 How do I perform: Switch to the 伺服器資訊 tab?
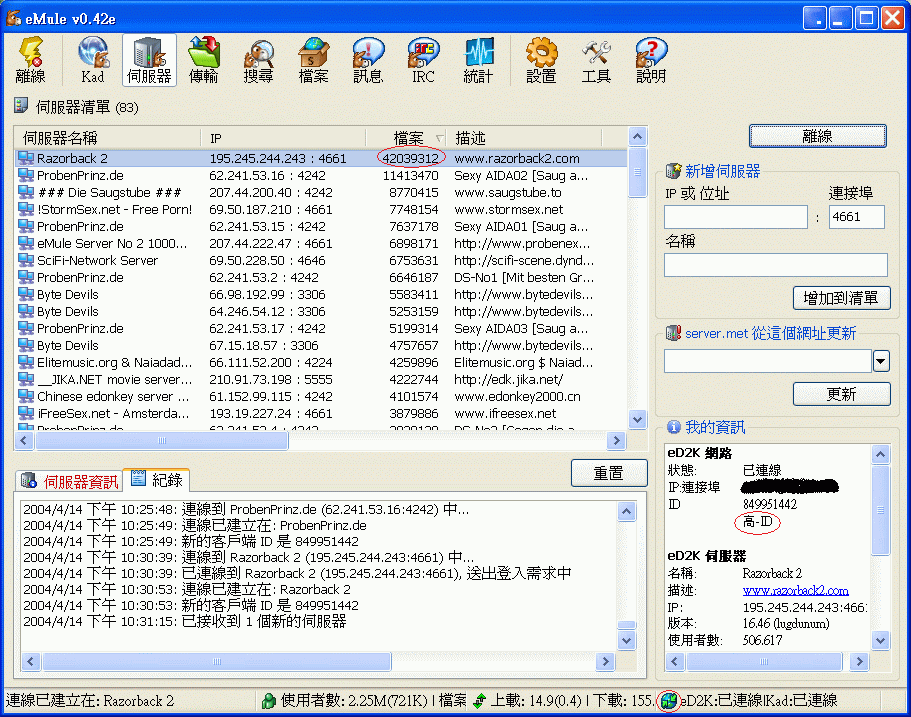70,481
